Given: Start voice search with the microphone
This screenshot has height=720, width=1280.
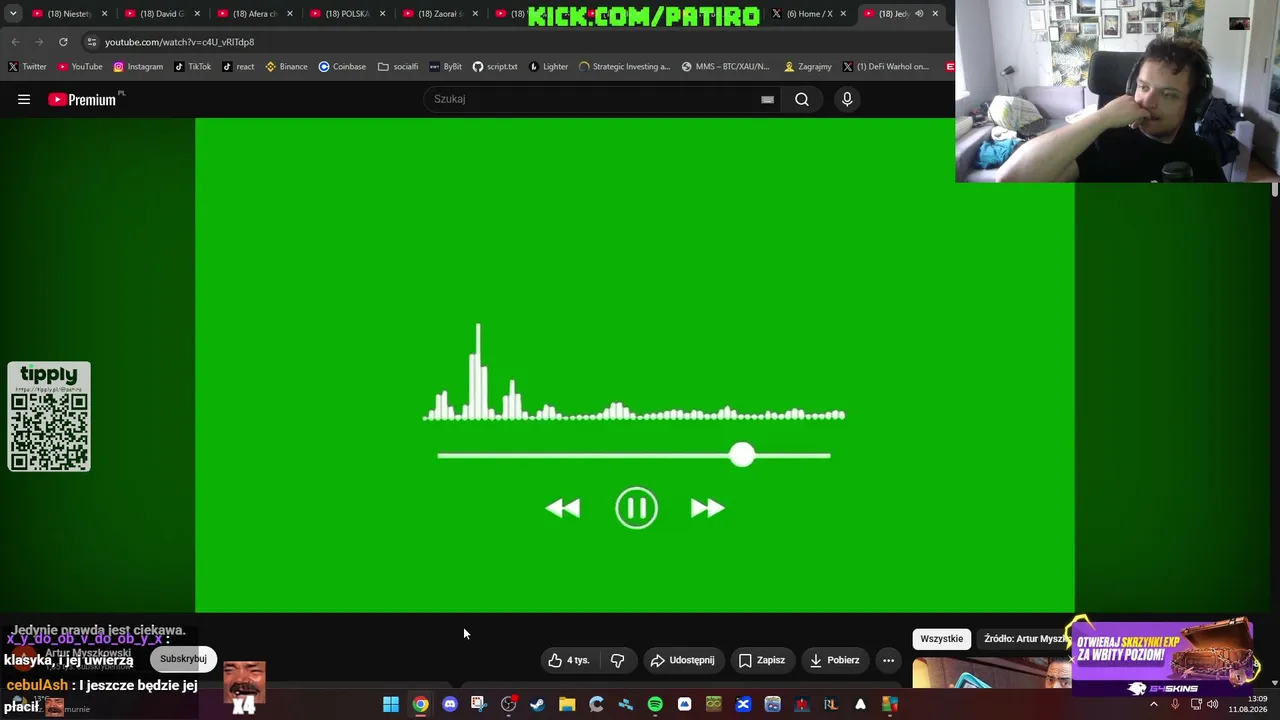Looking at the screenshot, I should click(847, 99).
